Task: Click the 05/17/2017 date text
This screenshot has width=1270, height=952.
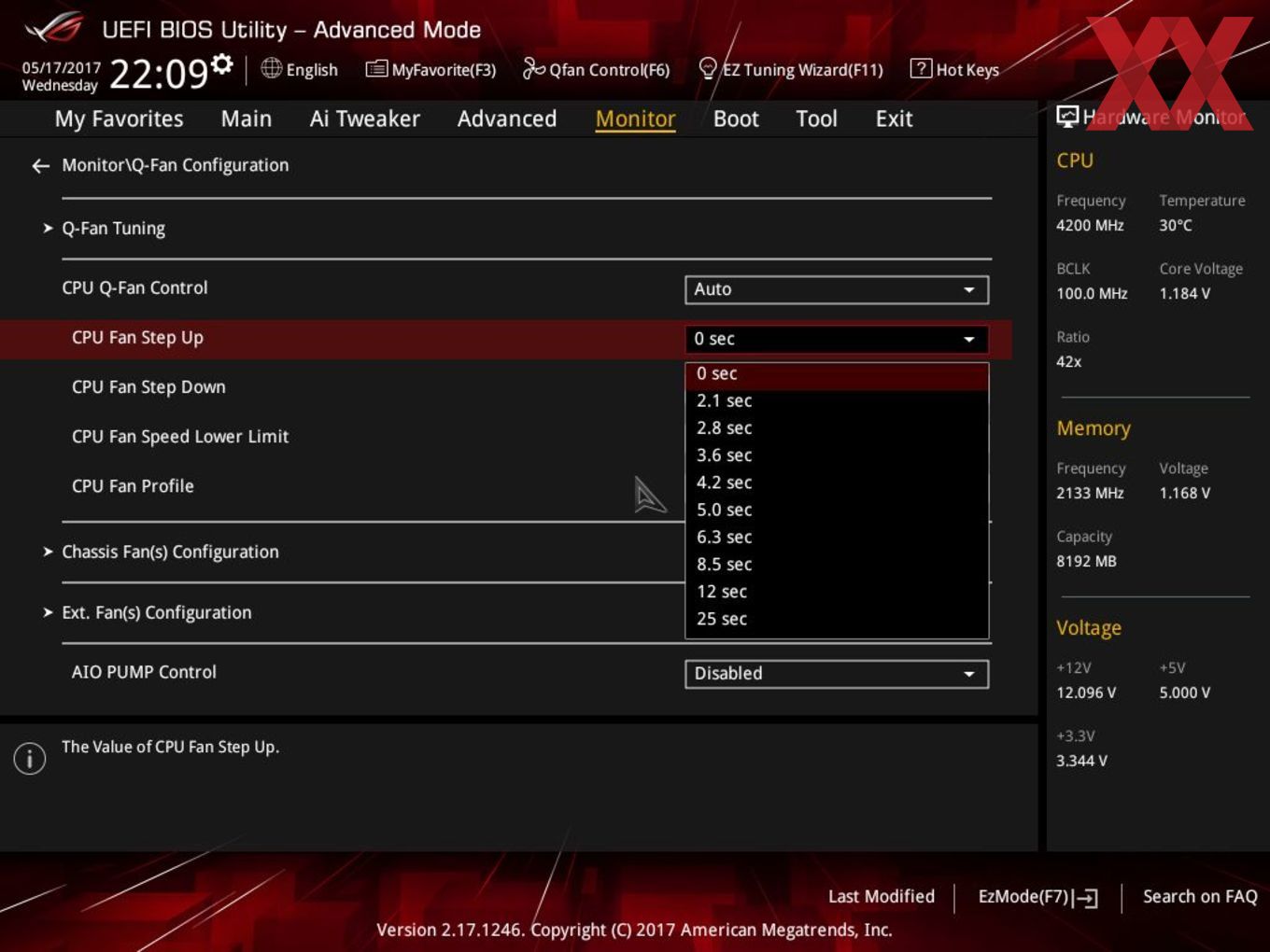Action: [62, 68]
